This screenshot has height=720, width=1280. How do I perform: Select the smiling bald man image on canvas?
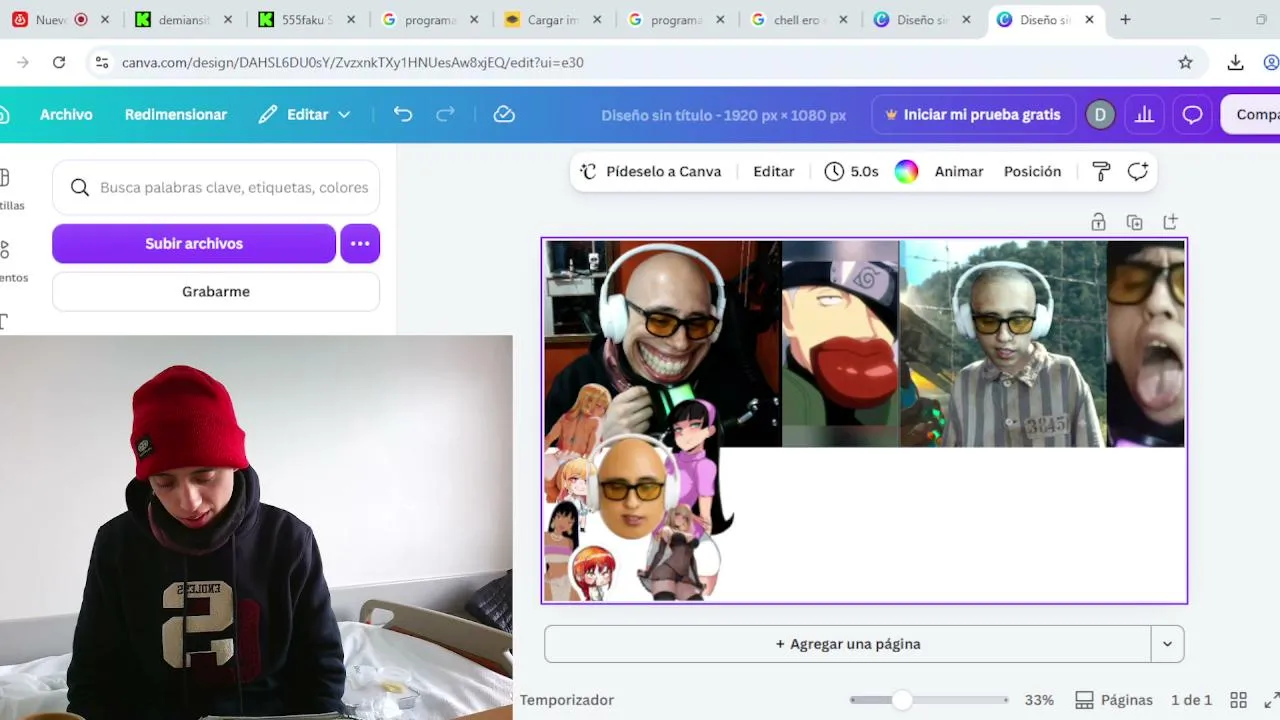pos(662,342)
